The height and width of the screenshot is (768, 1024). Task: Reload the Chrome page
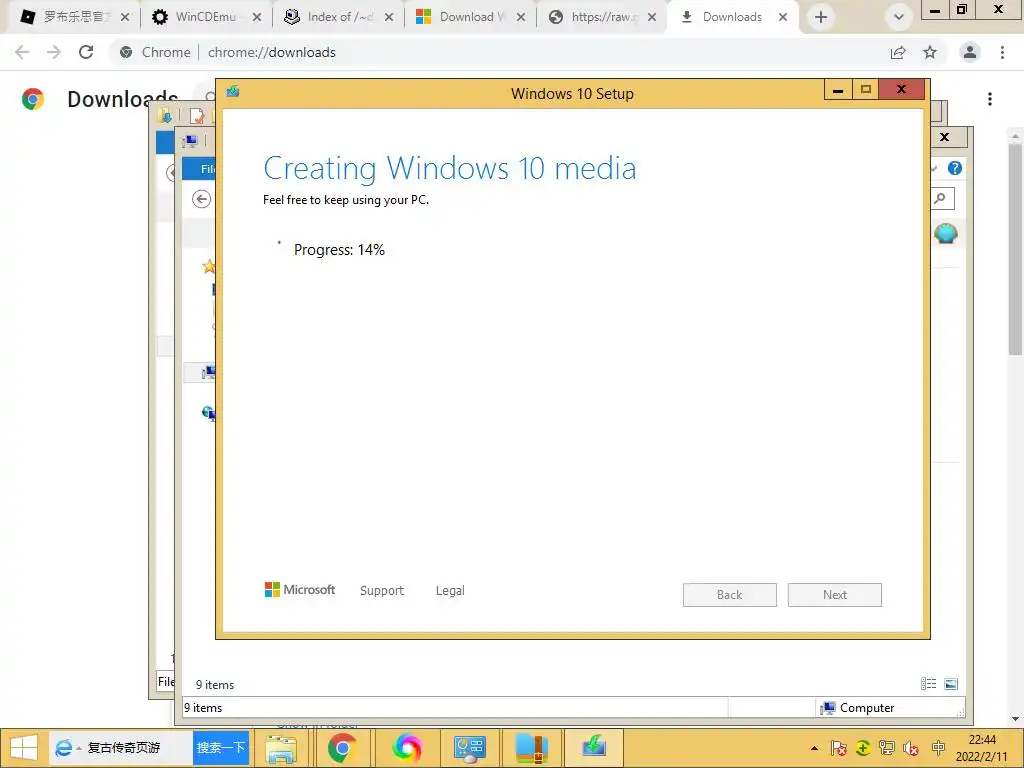tap(86, 52)
